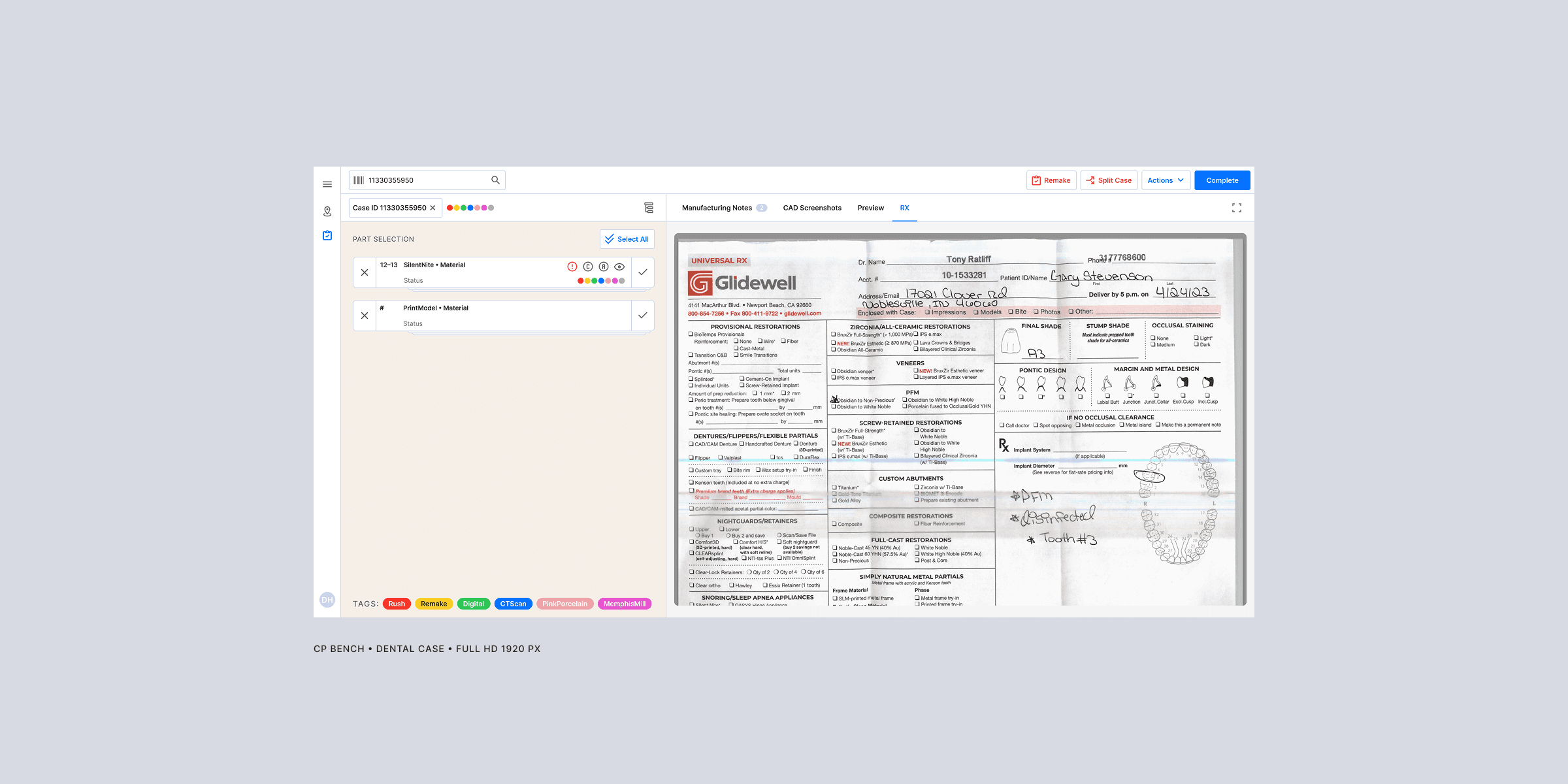
Task: Open Manufacturing Notes tab
Action: (717, 208)
